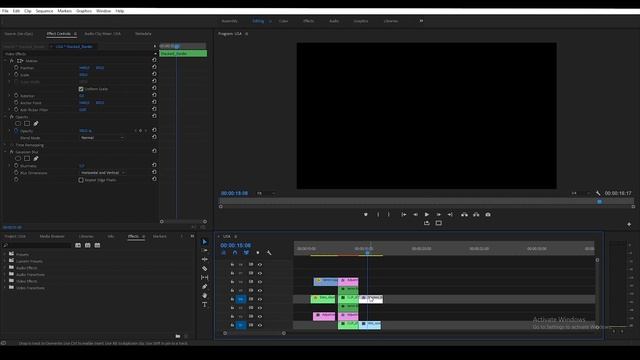640x360 pixels.
Task: Click the Mark Out button
Action: click(389, 214)
